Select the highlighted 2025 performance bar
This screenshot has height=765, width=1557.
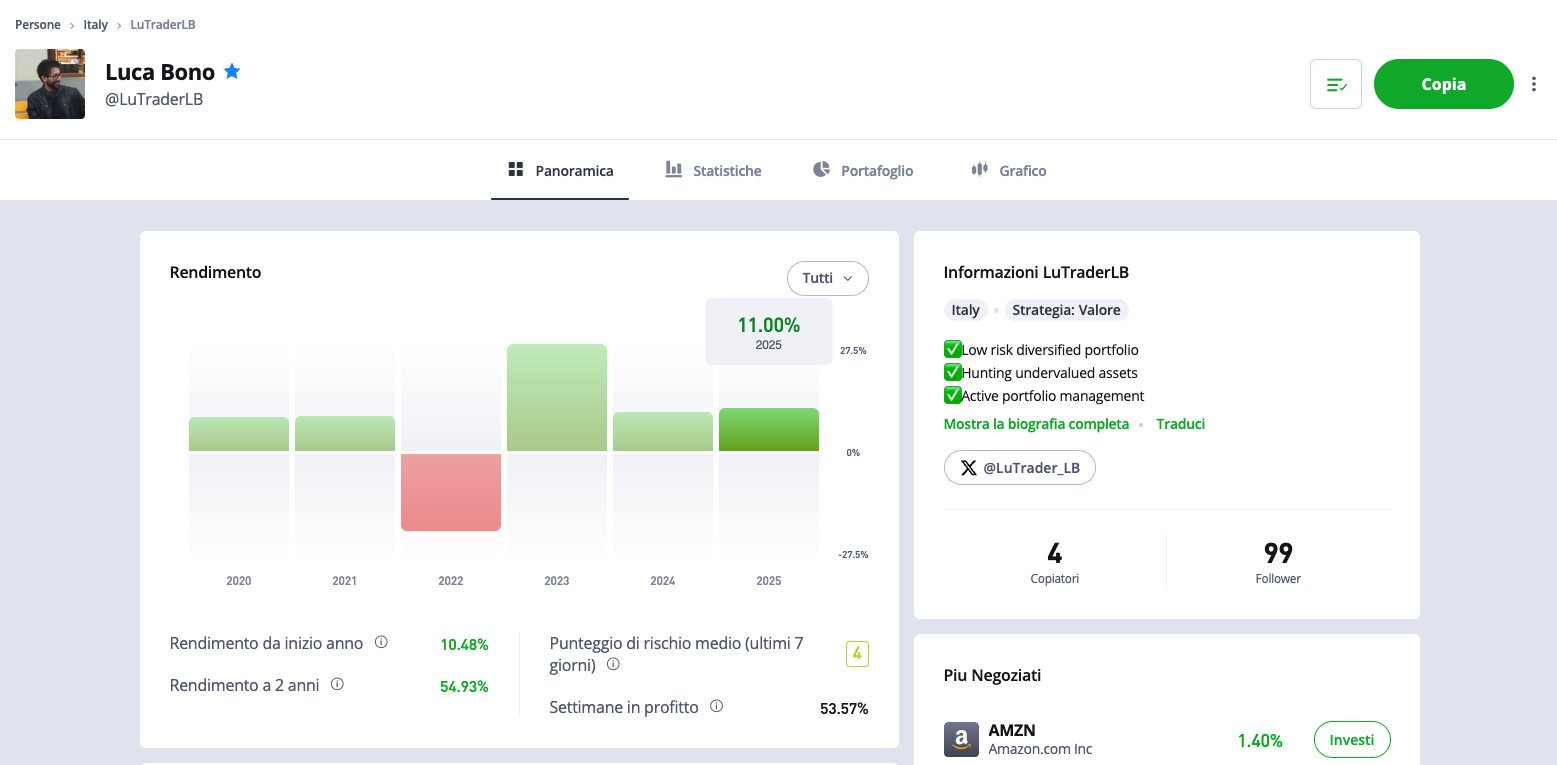pyautogui.click(x=769, y=429)
